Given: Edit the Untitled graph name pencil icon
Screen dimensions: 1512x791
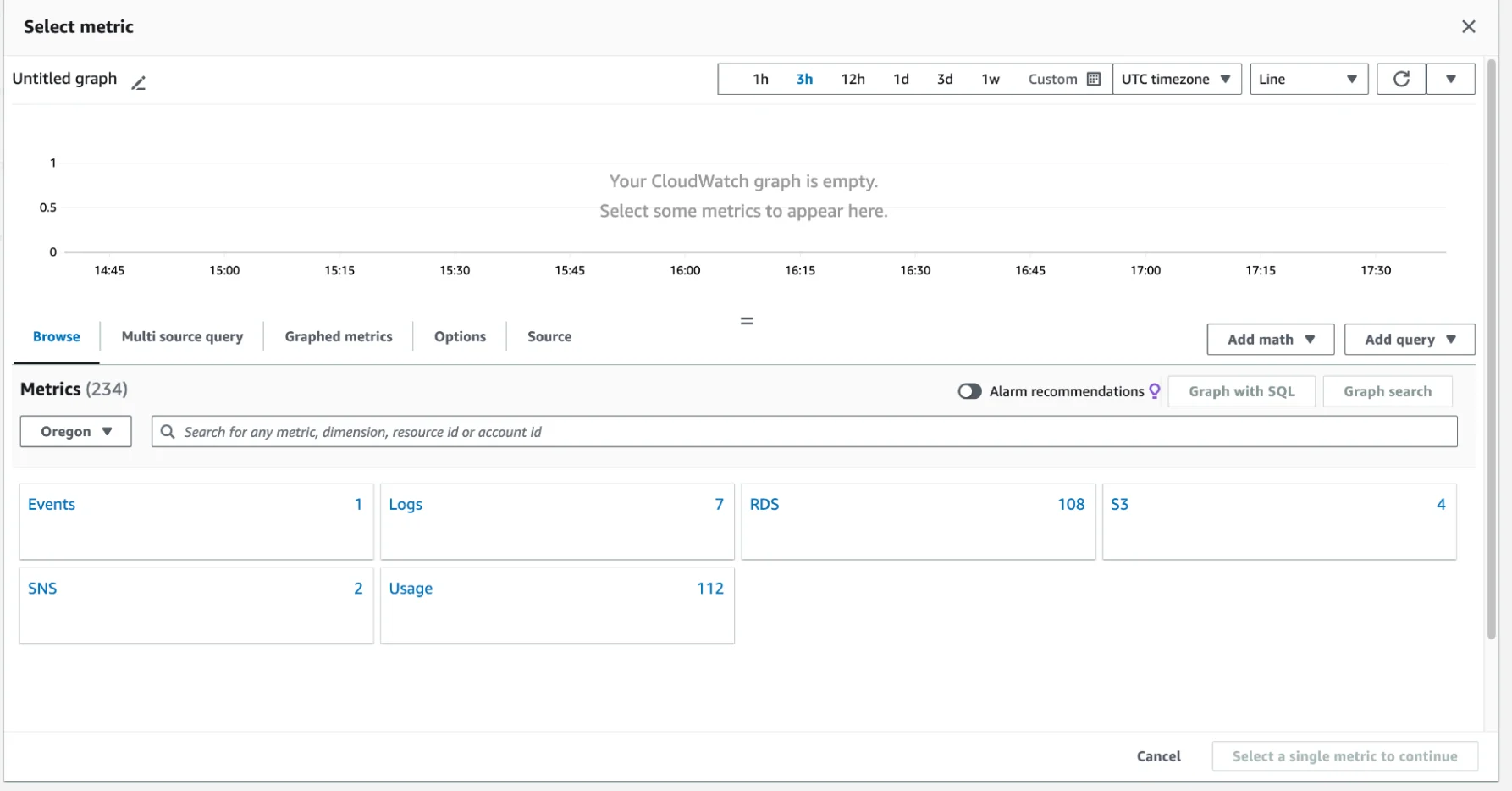Looking at the screenshot, I should coord(139,82).
